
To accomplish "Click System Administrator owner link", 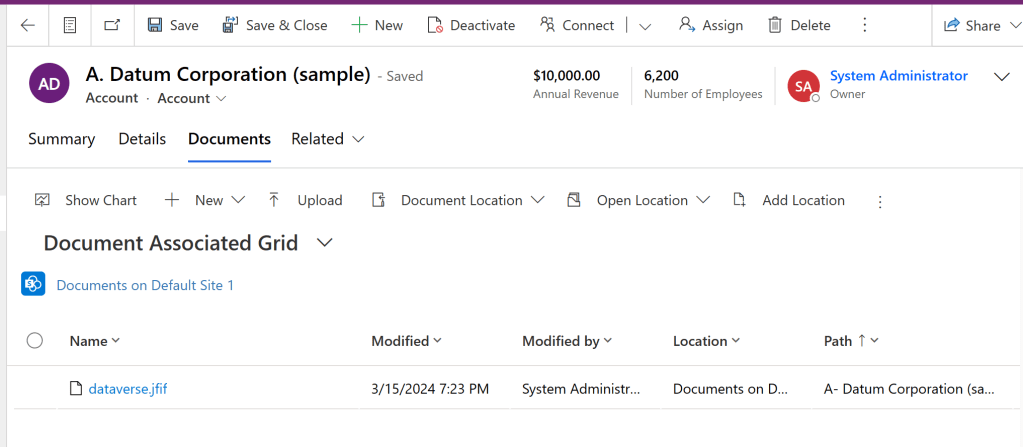I will click(898, 76).
